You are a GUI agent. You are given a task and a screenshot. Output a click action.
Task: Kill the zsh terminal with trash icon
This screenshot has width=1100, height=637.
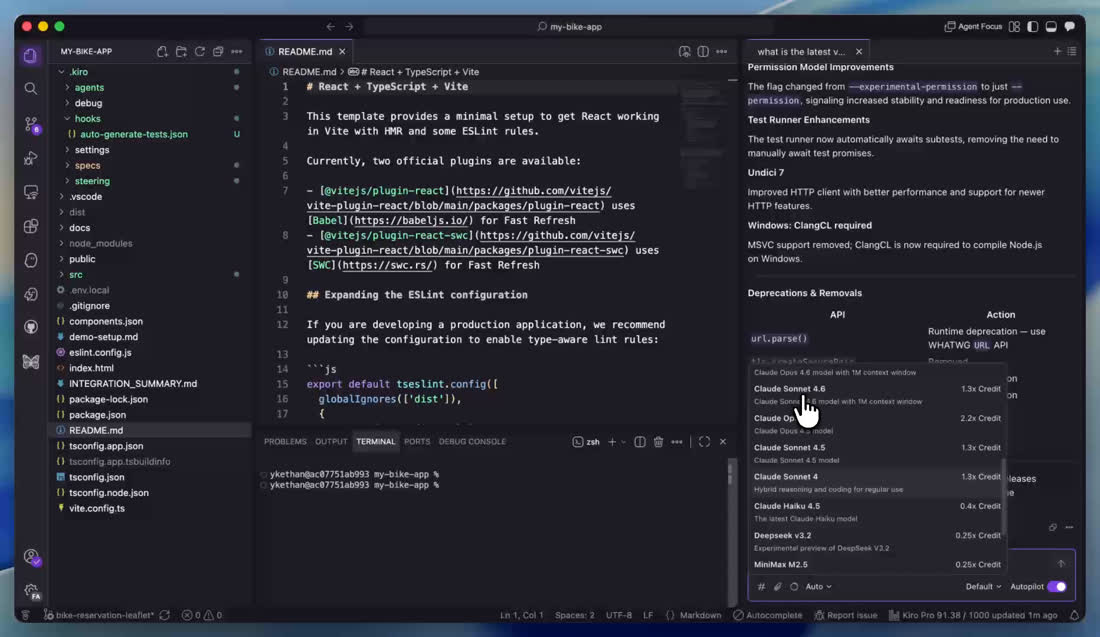coord(658,441)
